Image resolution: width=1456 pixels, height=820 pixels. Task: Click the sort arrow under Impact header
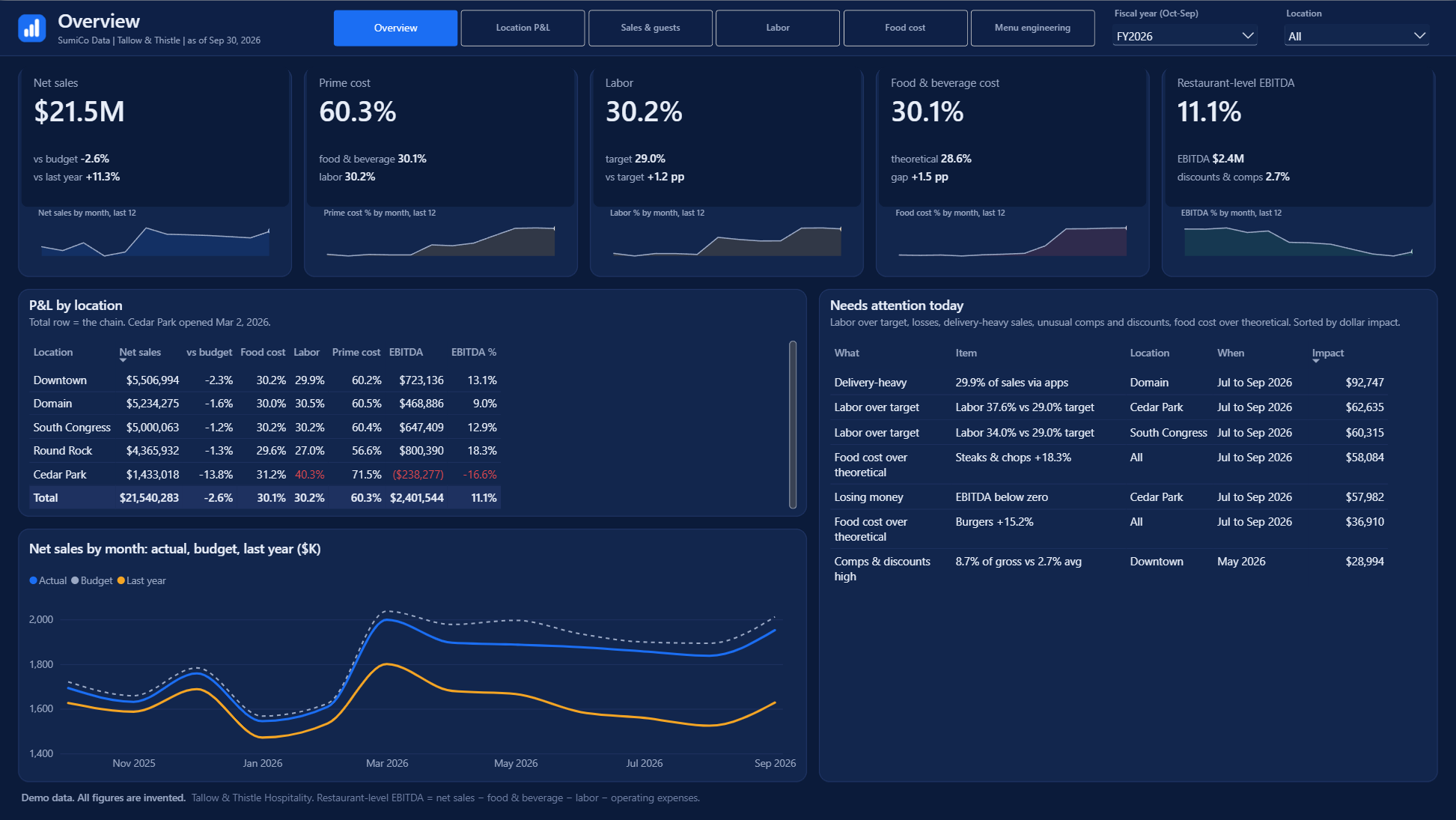pos(1316,361)
